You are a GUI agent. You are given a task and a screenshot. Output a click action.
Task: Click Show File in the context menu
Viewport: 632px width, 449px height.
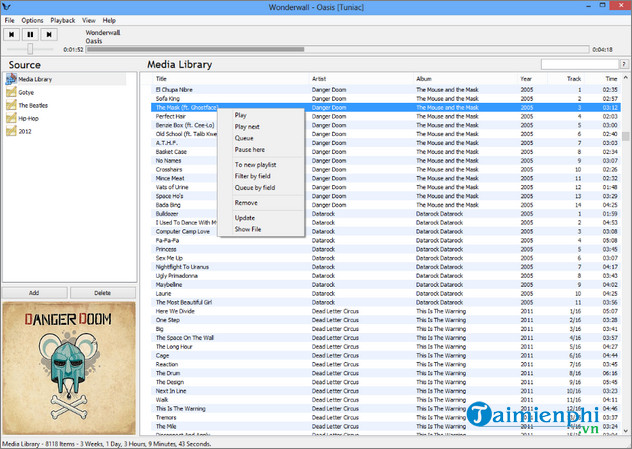[248, 229]
